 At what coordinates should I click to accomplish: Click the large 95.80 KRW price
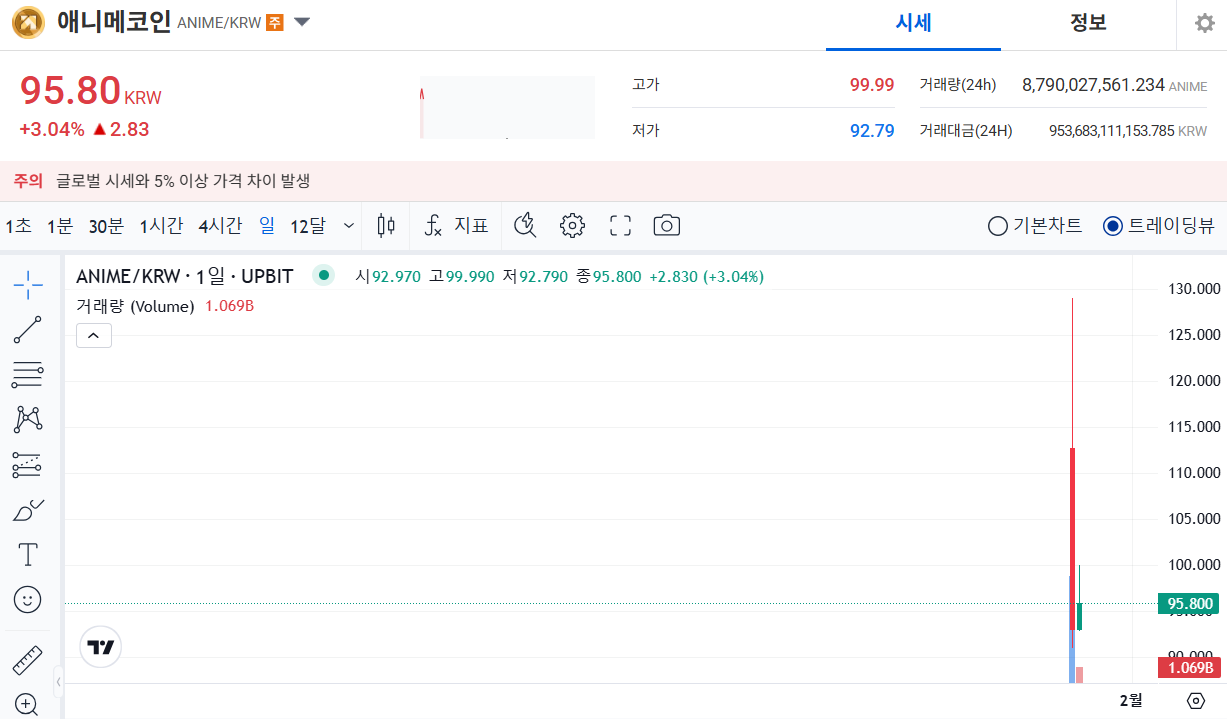(90, 91)
